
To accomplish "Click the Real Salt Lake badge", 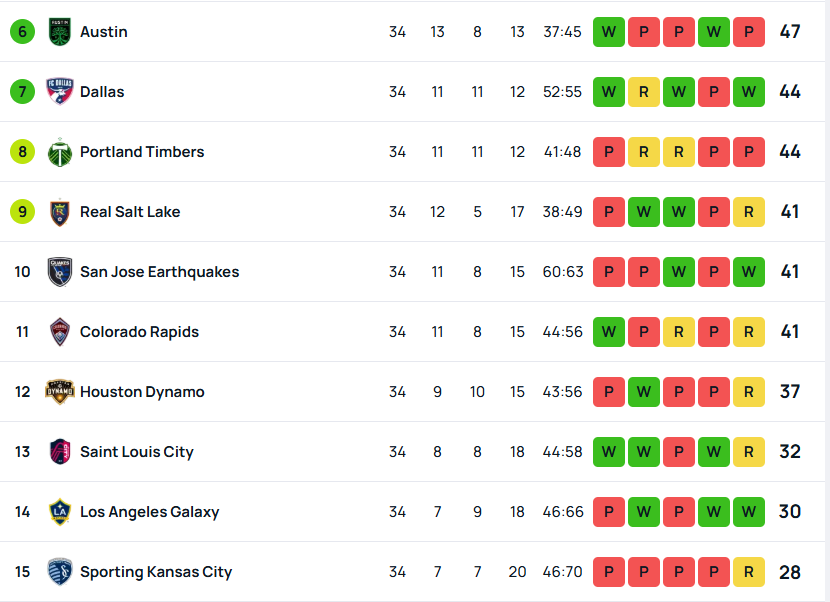I will click(60, 212).
